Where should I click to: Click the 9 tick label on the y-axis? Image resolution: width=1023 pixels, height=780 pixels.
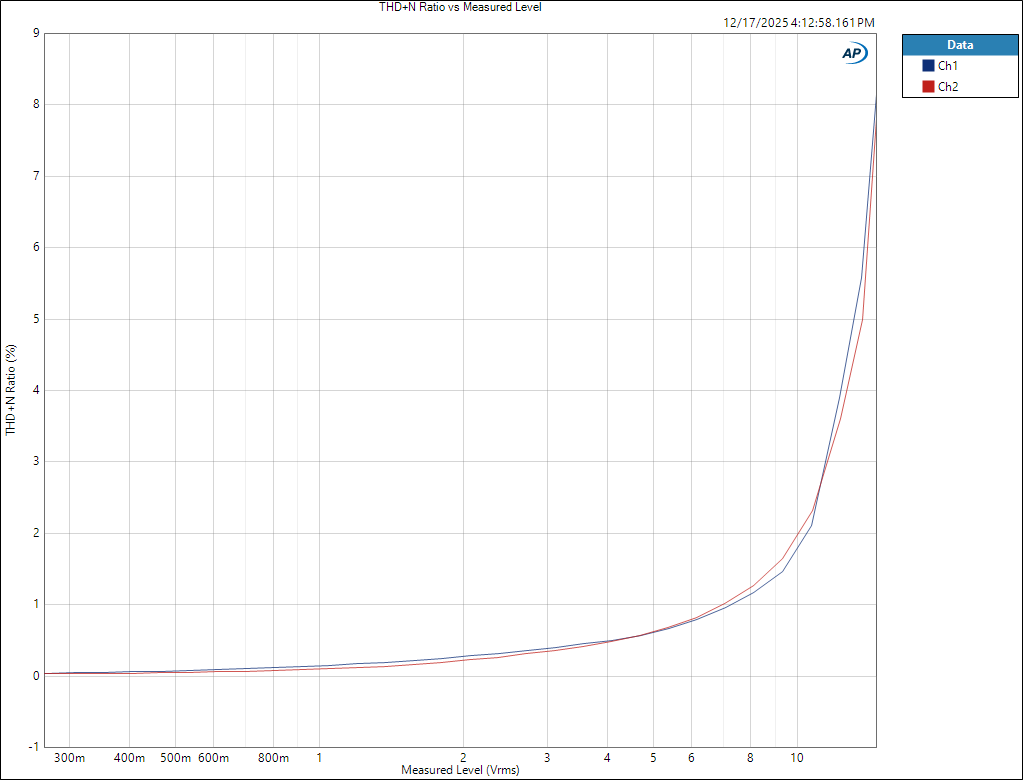36,33
